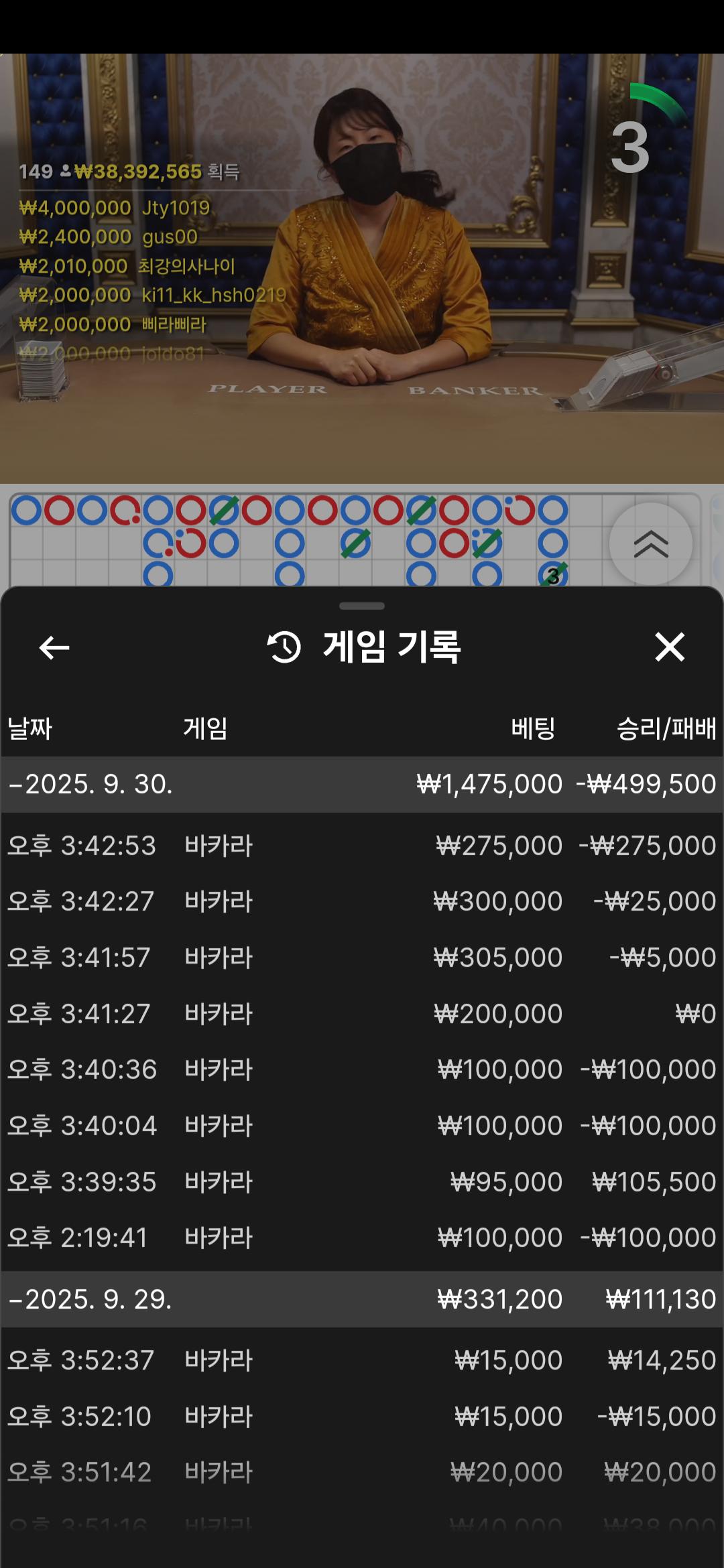Collapse the 2025. 9. 30. date group
Screen dimensions: 724x1568
pos(91,784)
